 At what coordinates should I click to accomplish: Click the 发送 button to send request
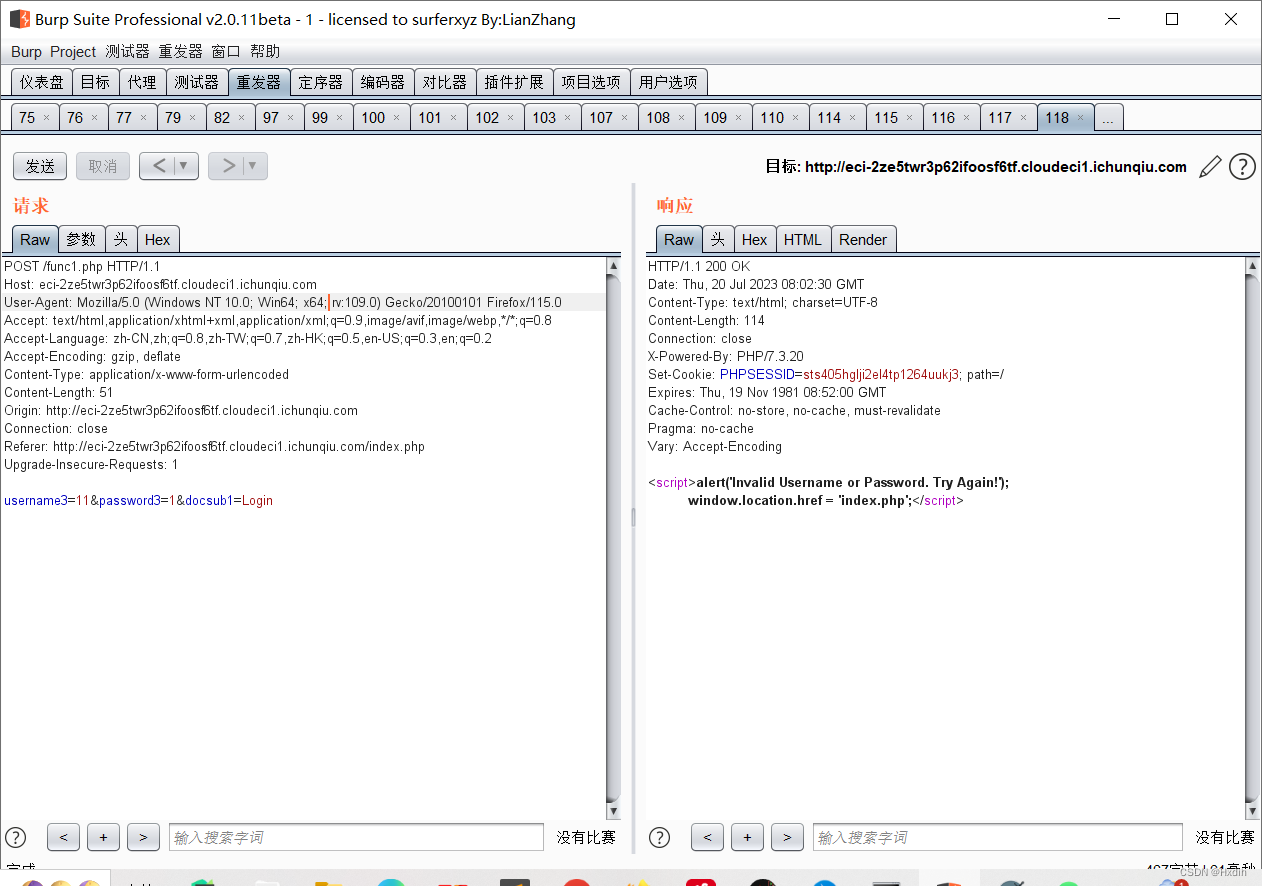(40, 166)
